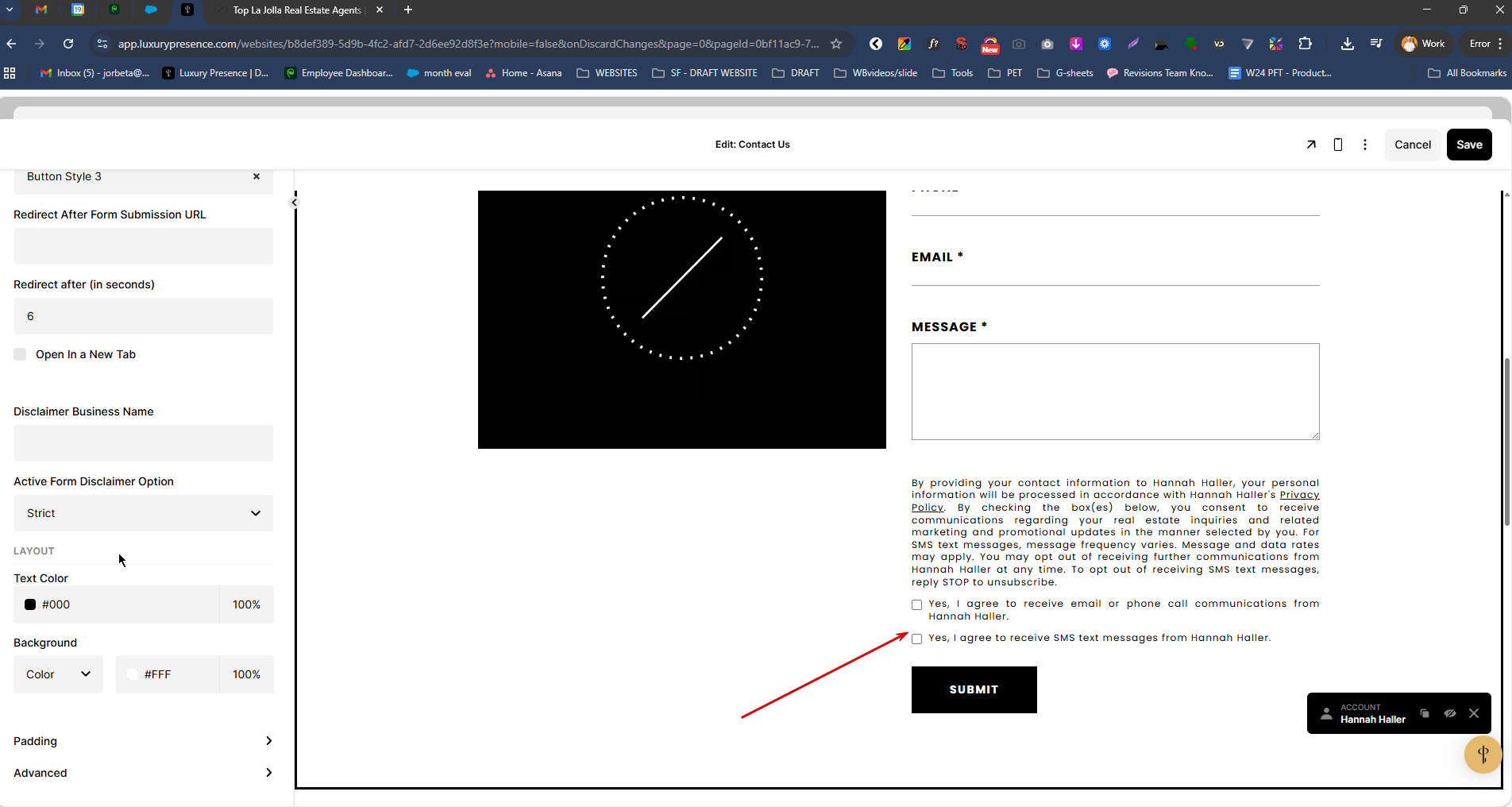Image resolution: width=1512 pixels, height=807 pixels.
Task: Open the WEBSITES bookmark folder
Action: [x=607, y=73]
